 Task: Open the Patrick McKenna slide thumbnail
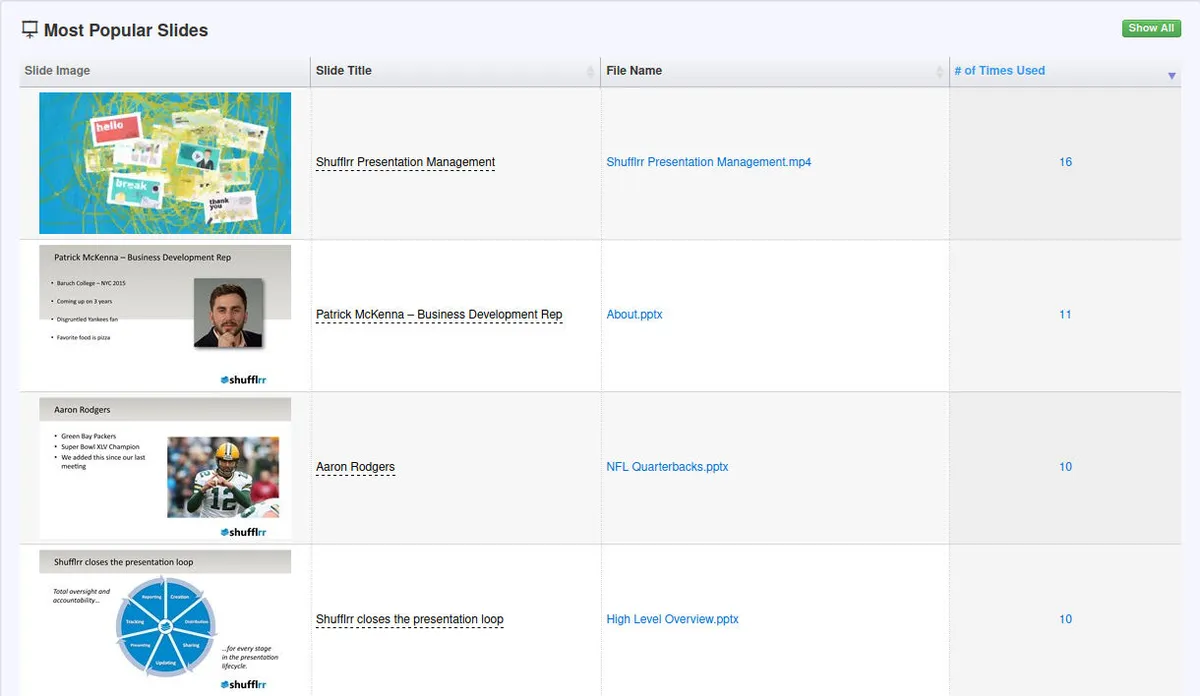point(165,315)
